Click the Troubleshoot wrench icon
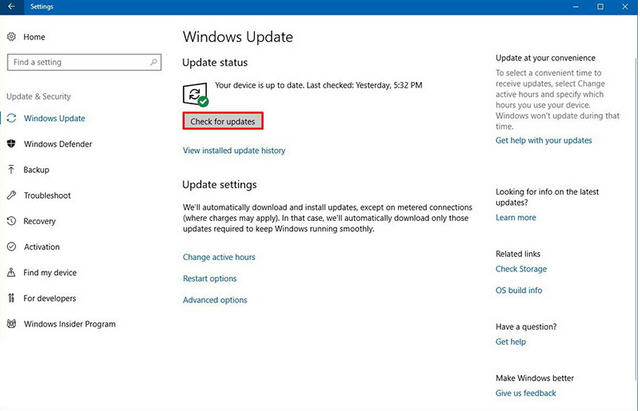 (11, 195)
